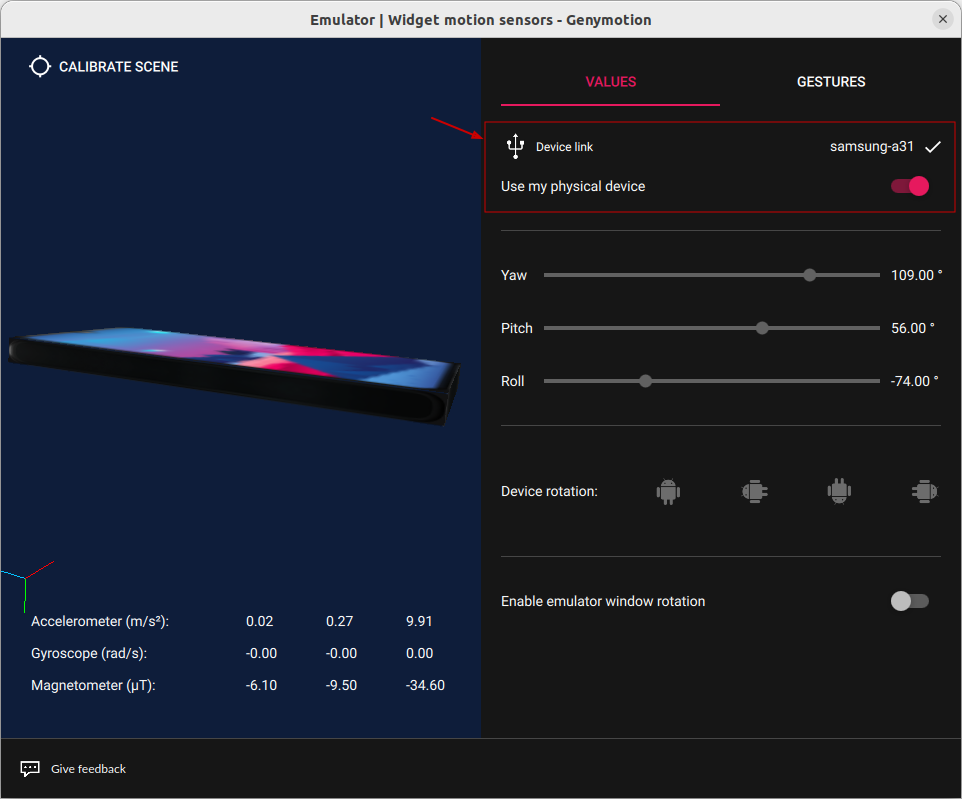Enable the emulator window rotation toggle
Viewport: 962px width, 799px height.
pyautogui.click(x=910, y=601)
